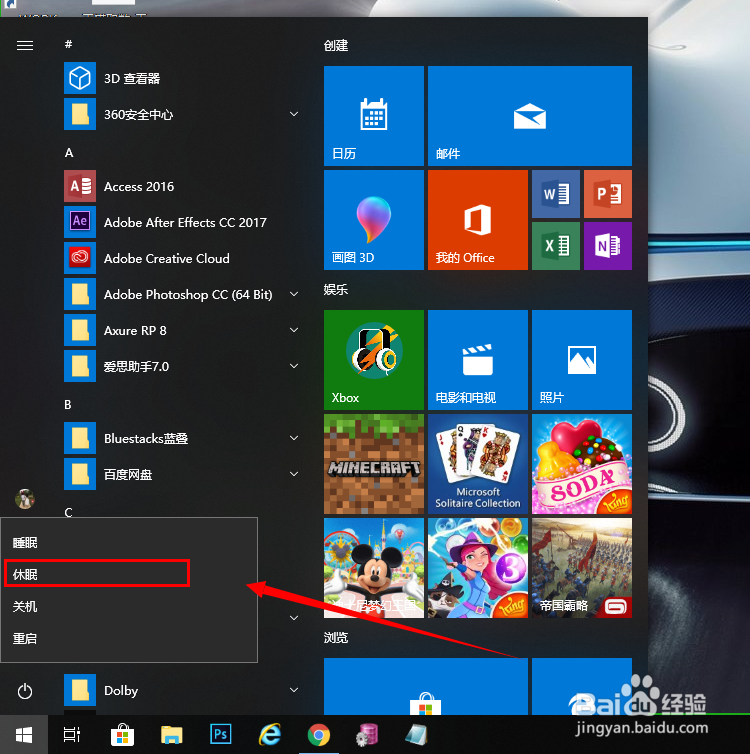Open the 电影和电视 tile

(x=477, y=360)
